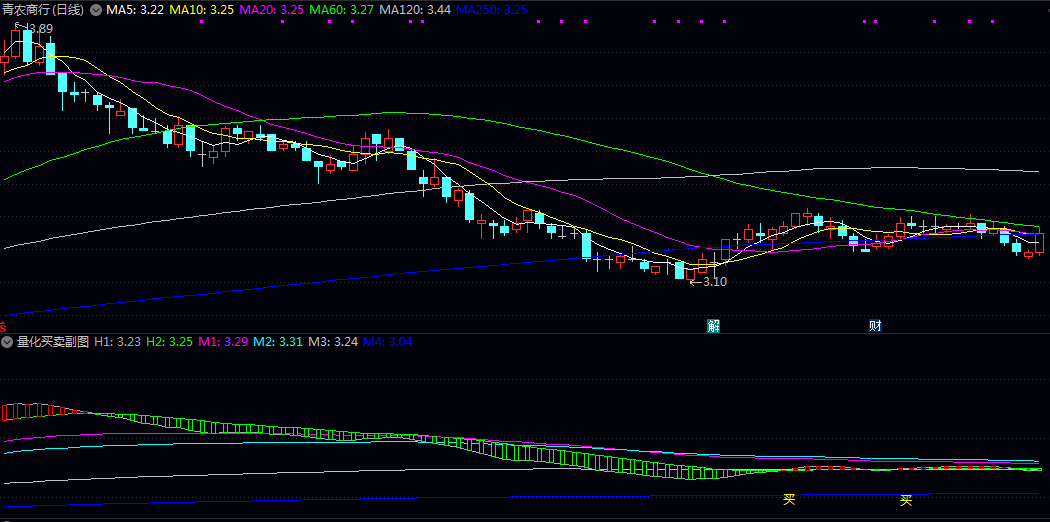Image resolution: width=1050 pixels, height=522 pixels.
Task: Select the MA5 moving average label
Action: (135, 9)
